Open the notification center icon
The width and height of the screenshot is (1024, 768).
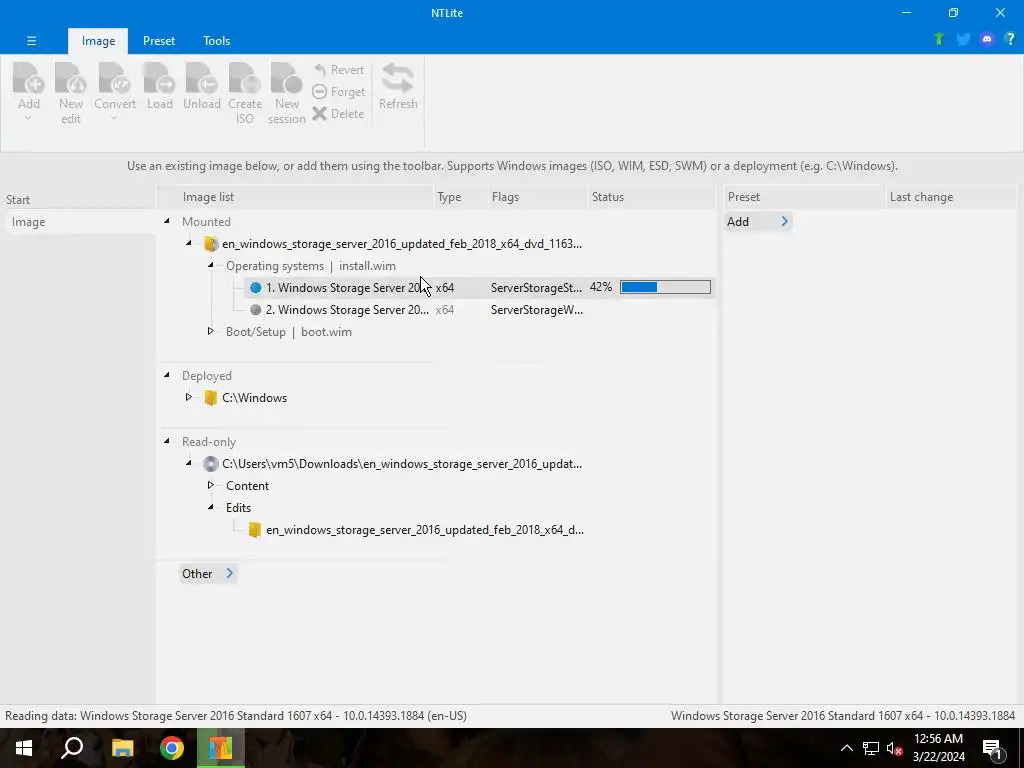[x=993, y=748]
